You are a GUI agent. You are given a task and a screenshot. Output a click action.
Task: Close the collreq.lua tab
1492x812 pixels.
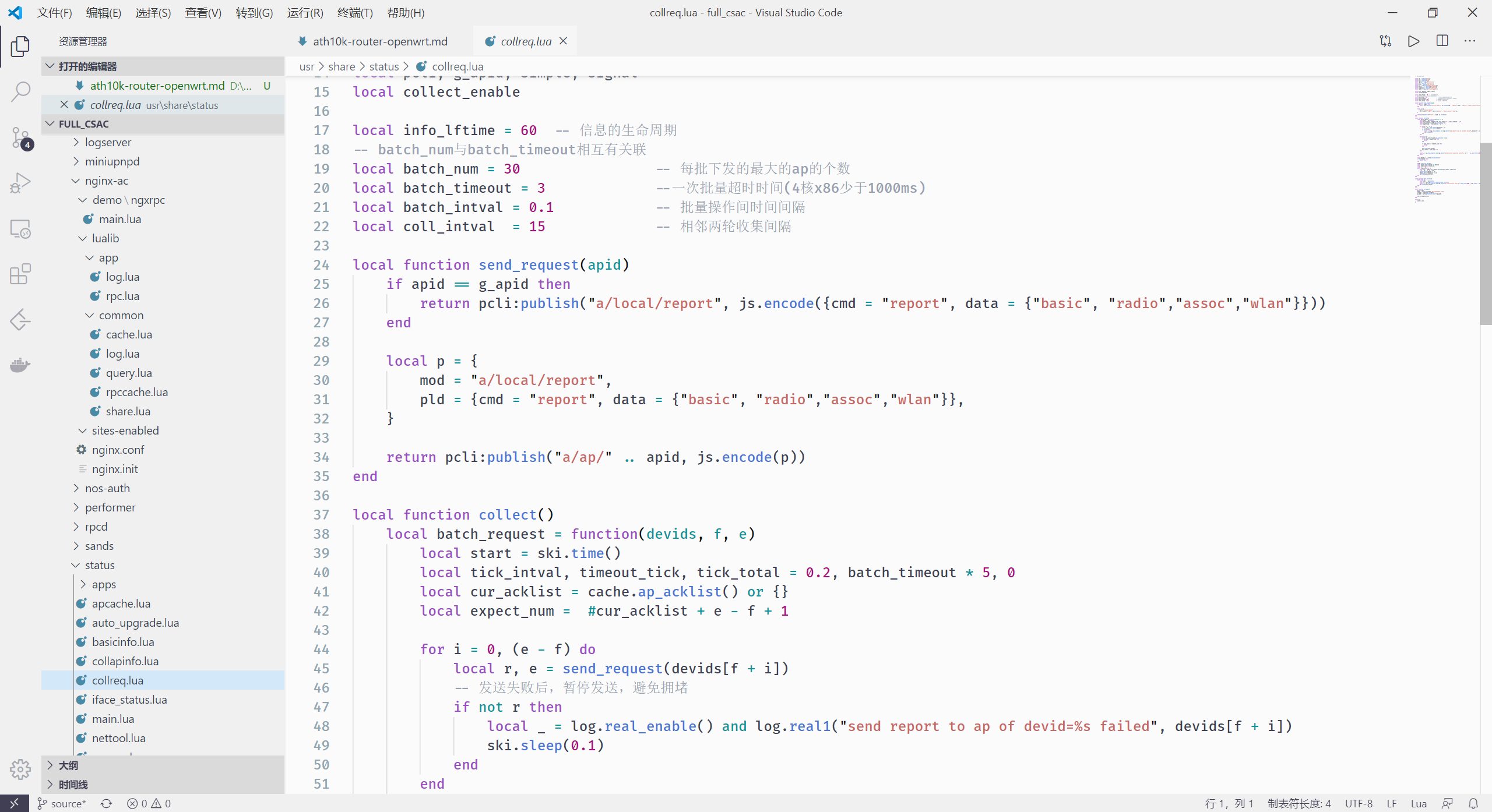563,41
